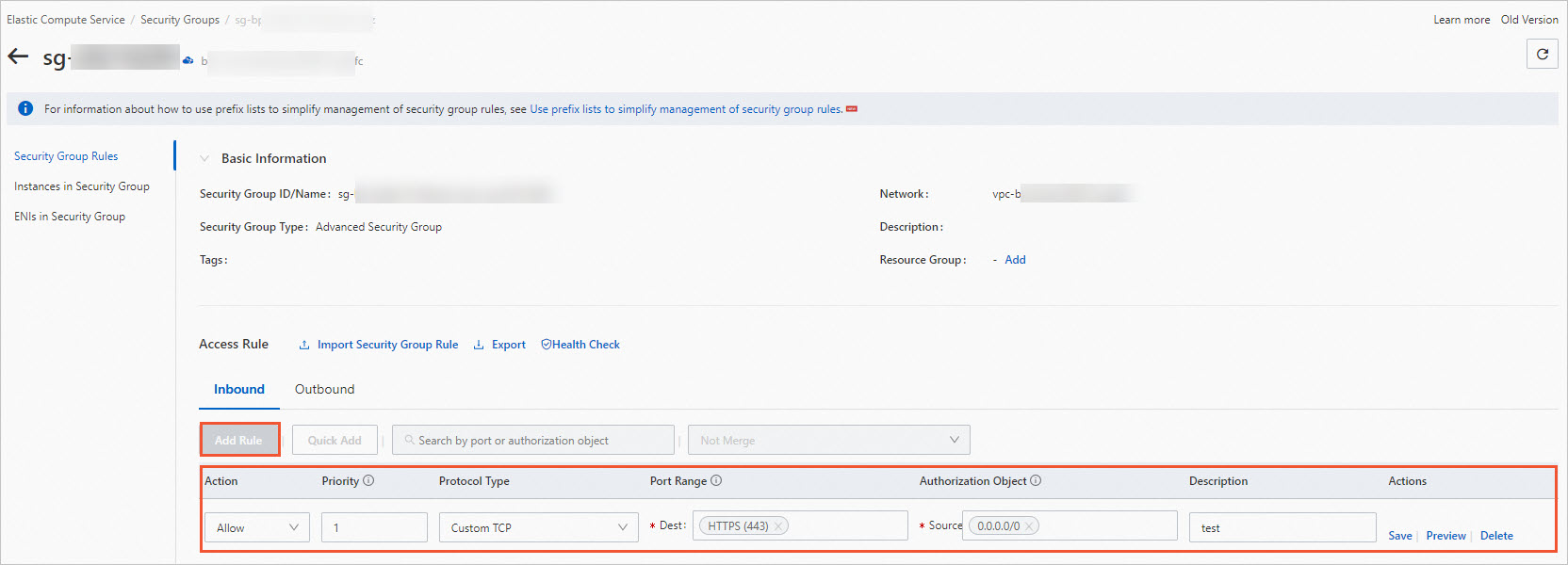Remove the 0.0.0.0/0 source tag
Screen dimensions: 1568x565
click(1029, 526)
